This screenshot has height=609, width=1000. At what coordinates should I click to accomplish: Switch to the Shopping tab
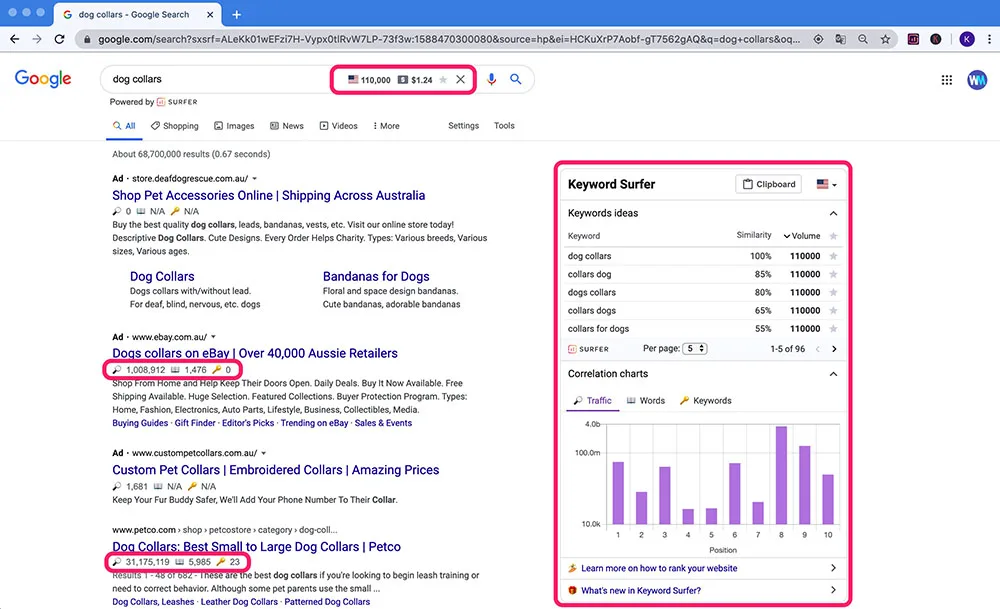point(175,126)
